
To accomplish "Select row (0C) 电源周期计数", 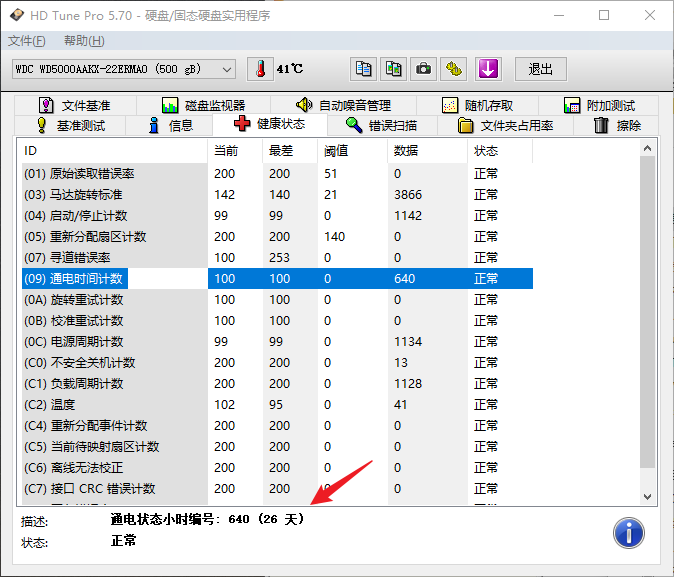I will (277, 342).
